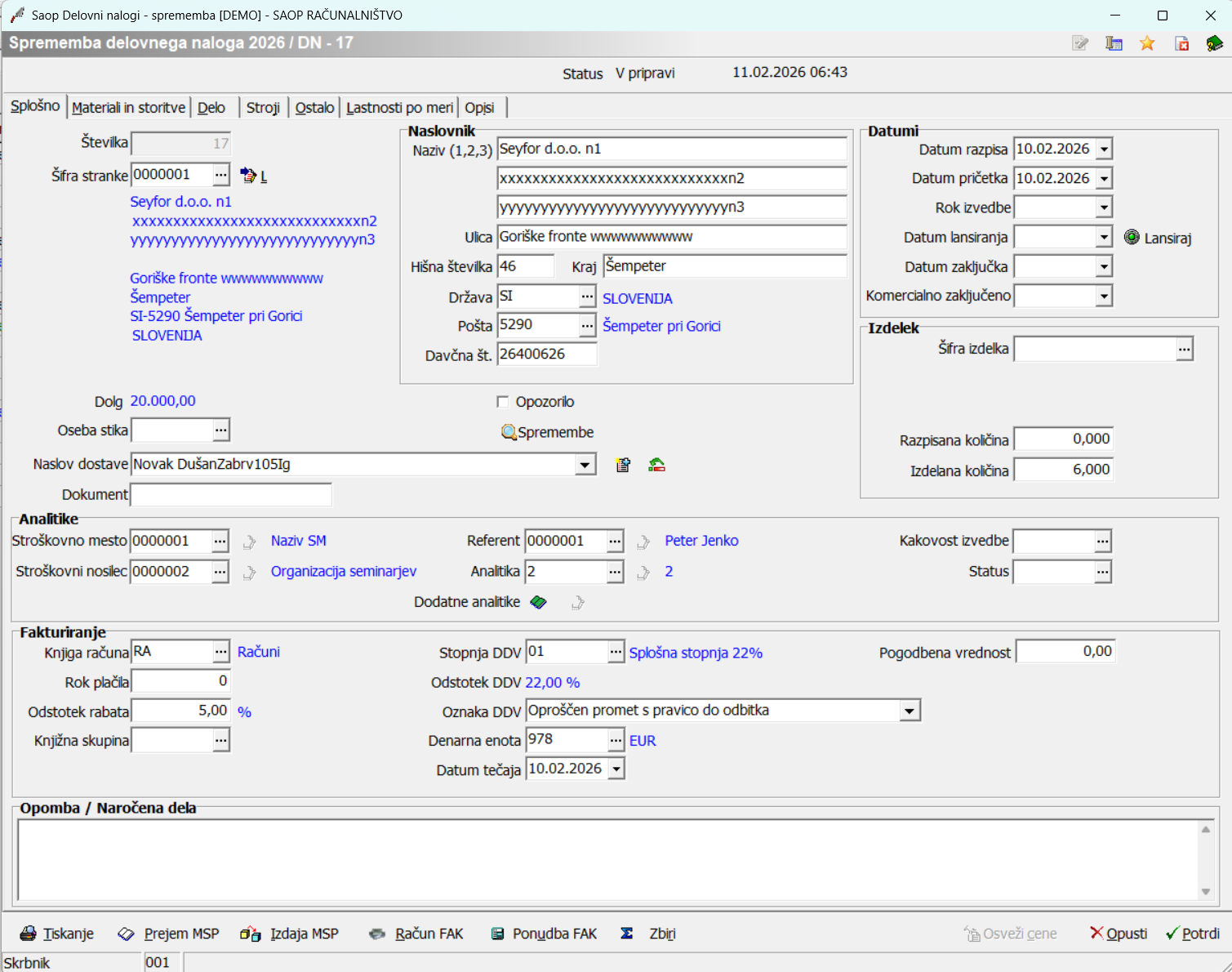The image size is (1232, 972).
Task: Open the Rok izvedbe date dropdown
Action: [1104, 207]
